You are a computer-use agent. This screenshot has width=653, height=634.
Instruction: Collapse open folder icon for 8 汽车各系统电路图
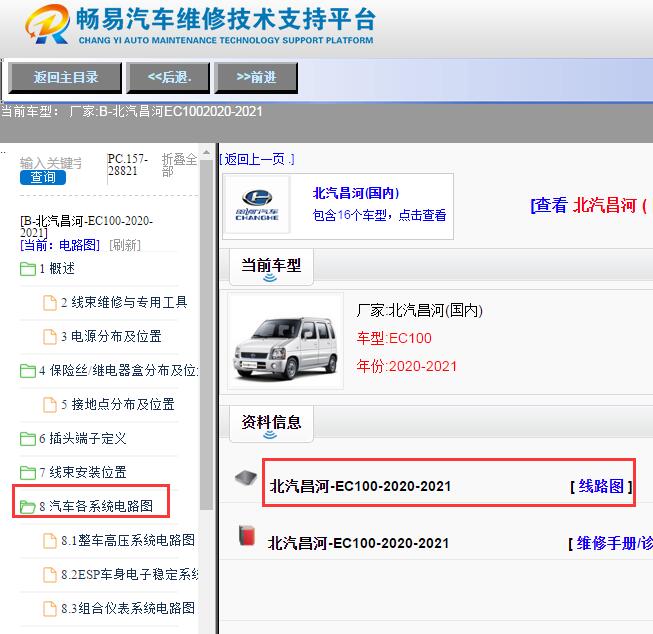pyautogui.click(x=28, y=507)
